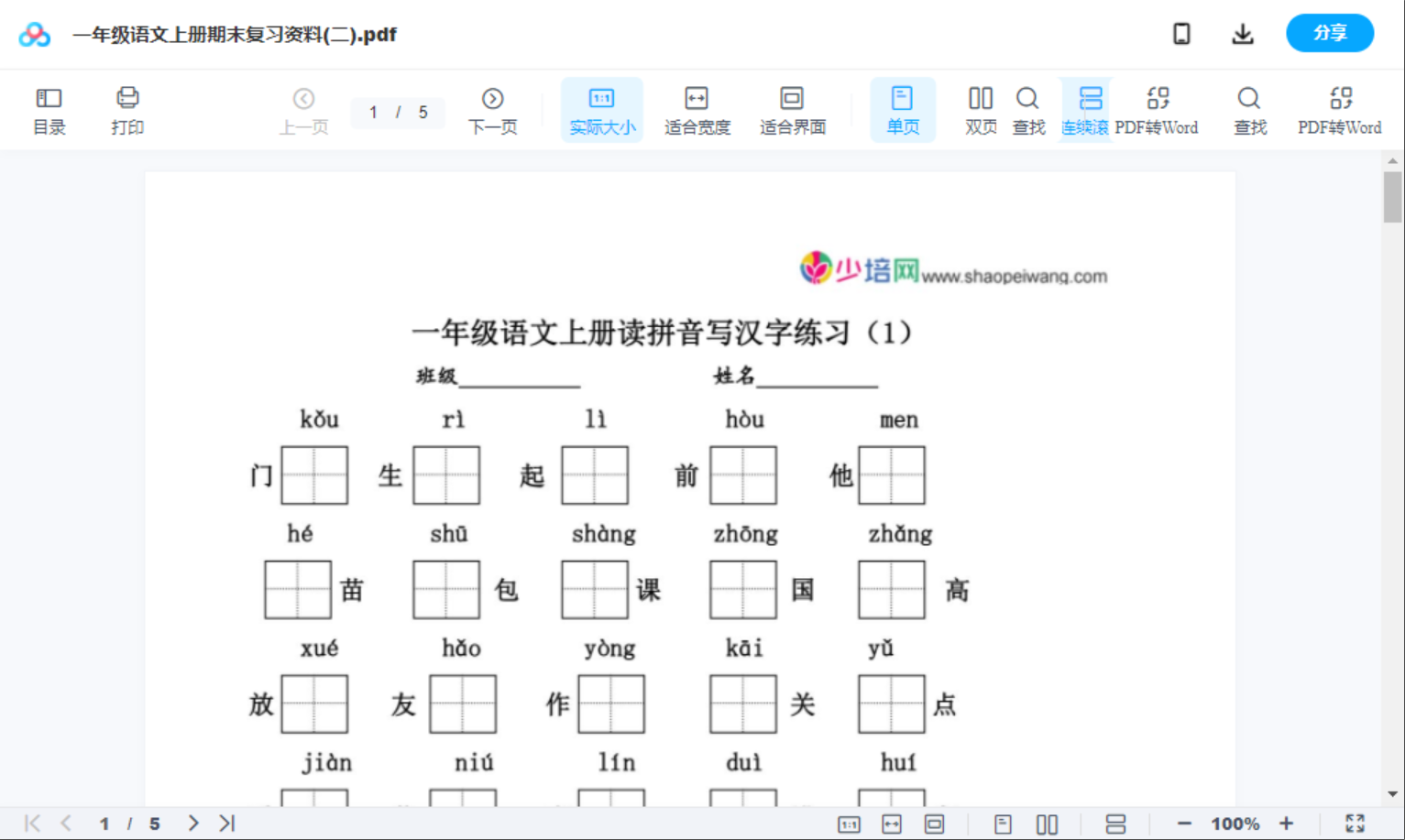Keep 单页 single page mode selected
This screenshot has height=840, width=1405.
coord(903,109)
